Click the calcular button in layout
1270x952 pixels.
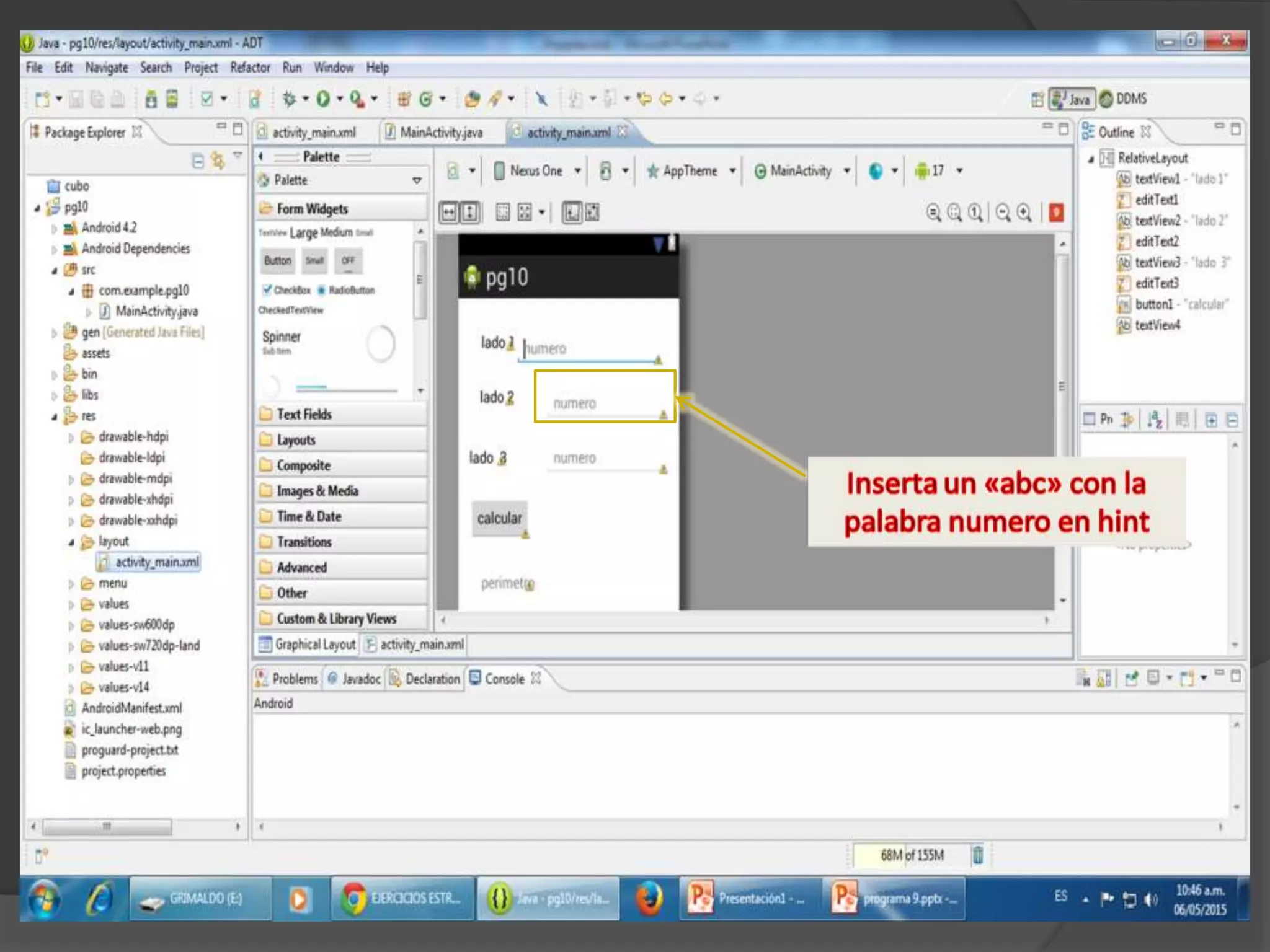click(499, 518)
